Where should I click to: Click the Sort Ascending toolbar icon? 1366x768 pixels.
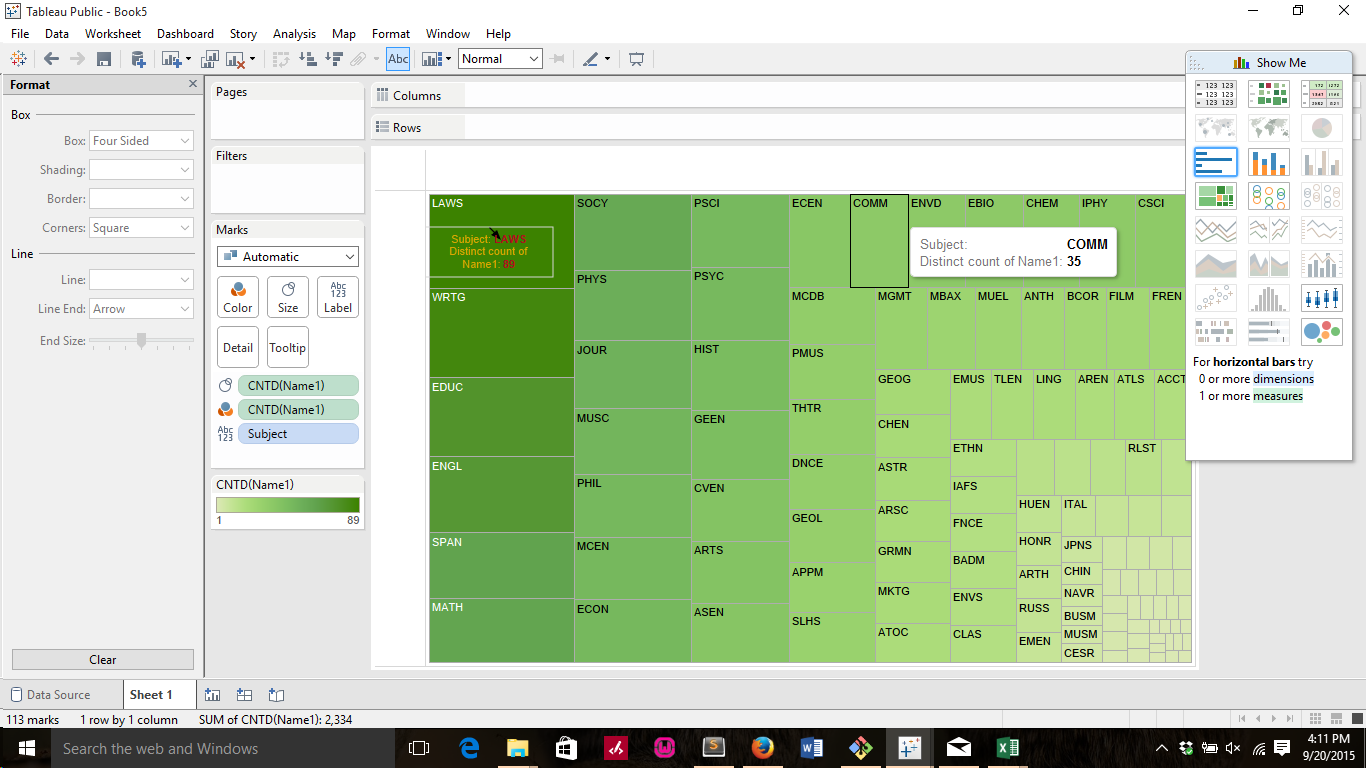pyautogui.click(x=308, y=59)
